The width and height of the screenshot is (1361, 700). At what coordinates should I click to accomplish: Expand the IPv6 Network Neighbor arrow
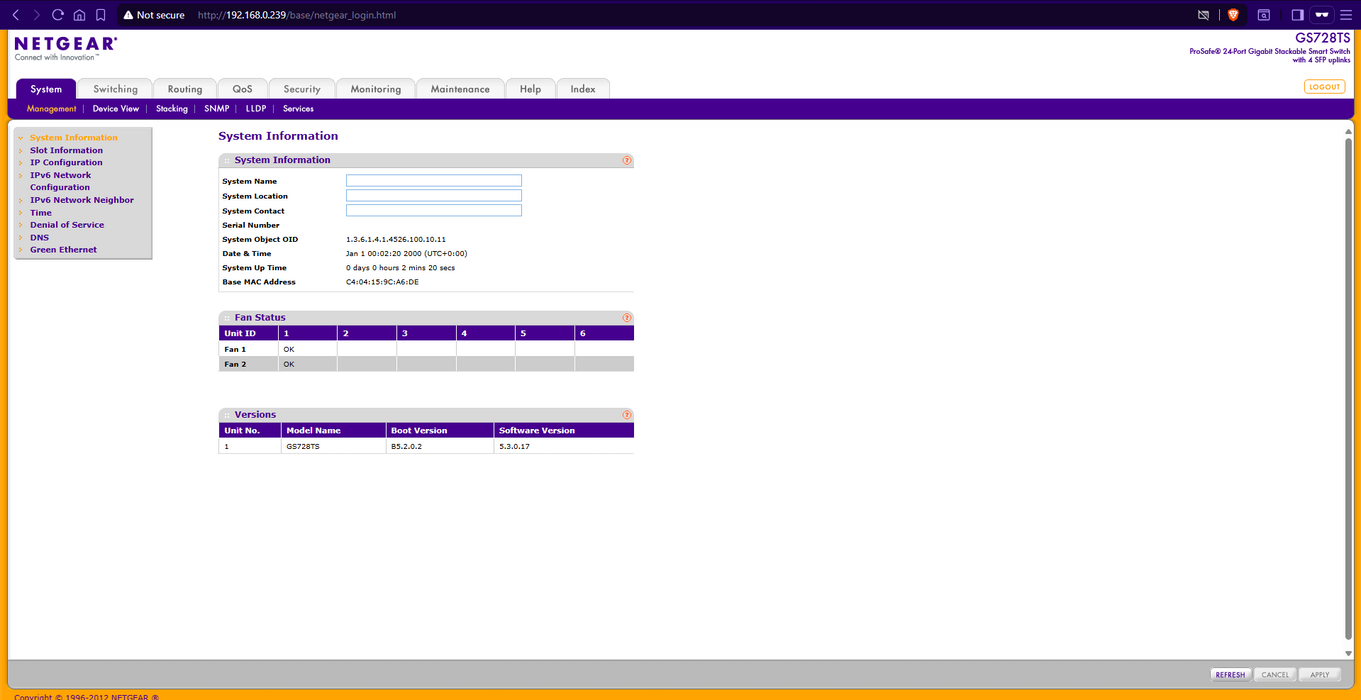[20, 200]
